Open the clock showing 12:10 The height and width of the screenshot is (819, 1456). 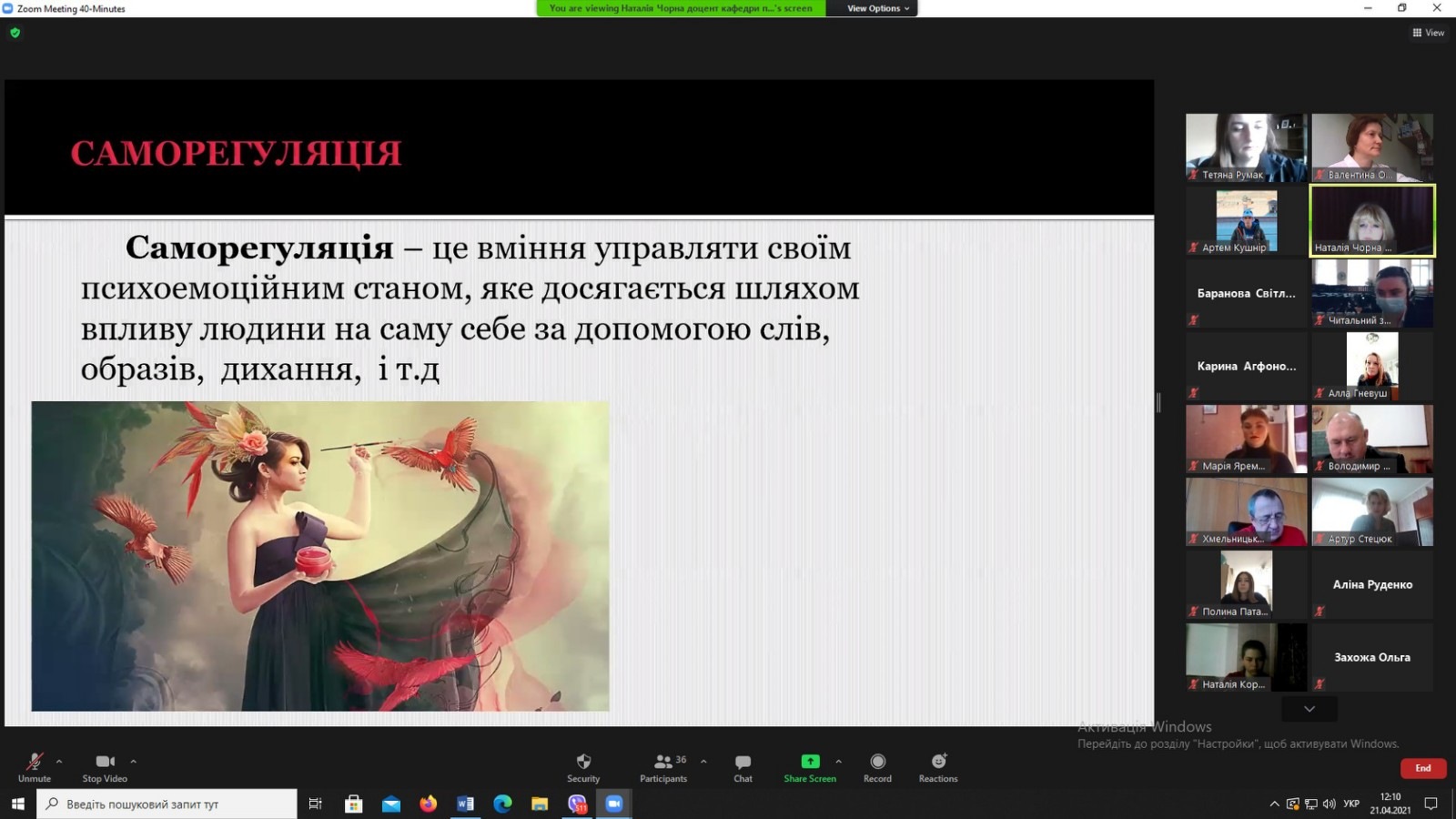coord(1390,804)
